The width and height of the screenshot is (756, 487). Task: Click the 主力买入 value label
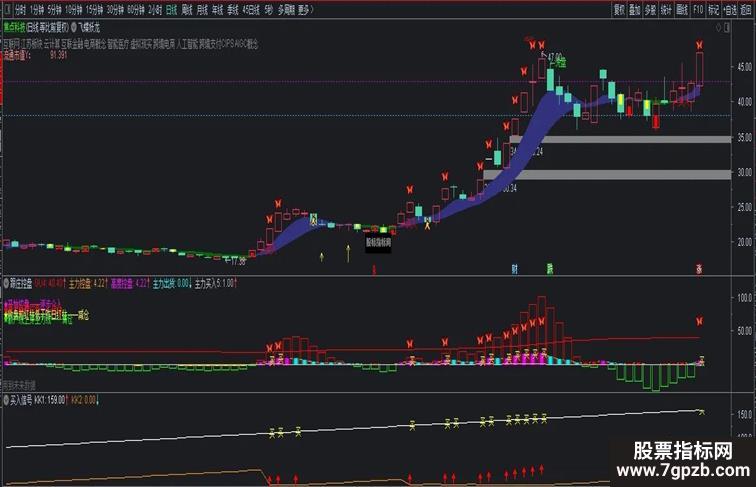tap(216, 283)
